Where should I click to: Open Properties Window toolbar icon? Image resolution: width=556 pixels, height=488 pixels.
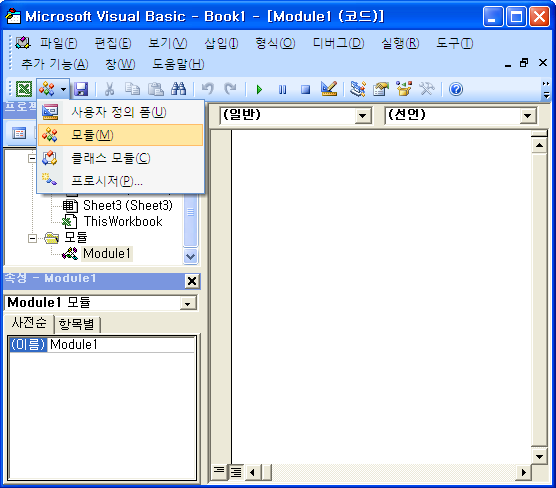[381, 89]
